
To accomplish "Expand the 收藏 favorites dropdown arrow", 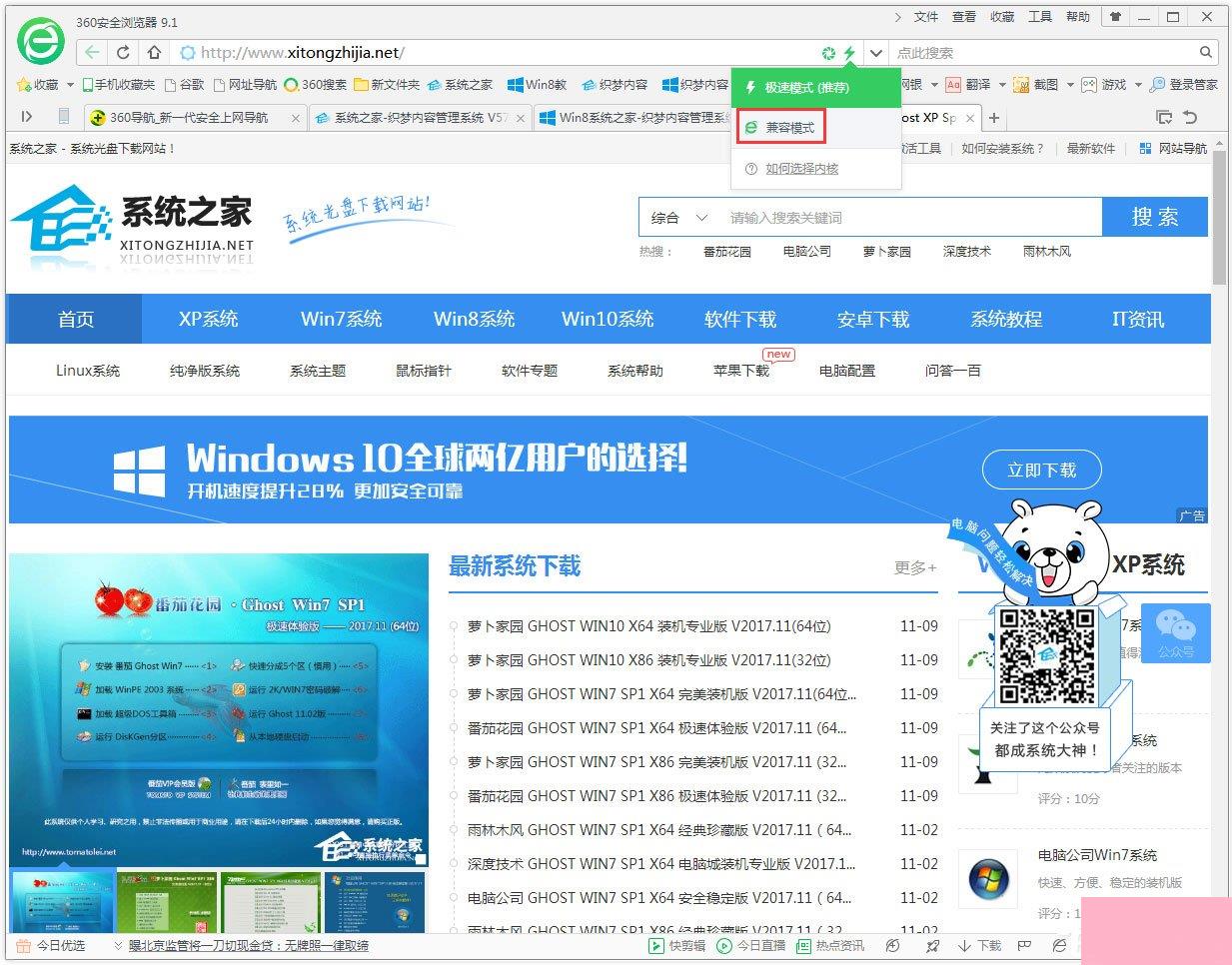I will (70, 85).
